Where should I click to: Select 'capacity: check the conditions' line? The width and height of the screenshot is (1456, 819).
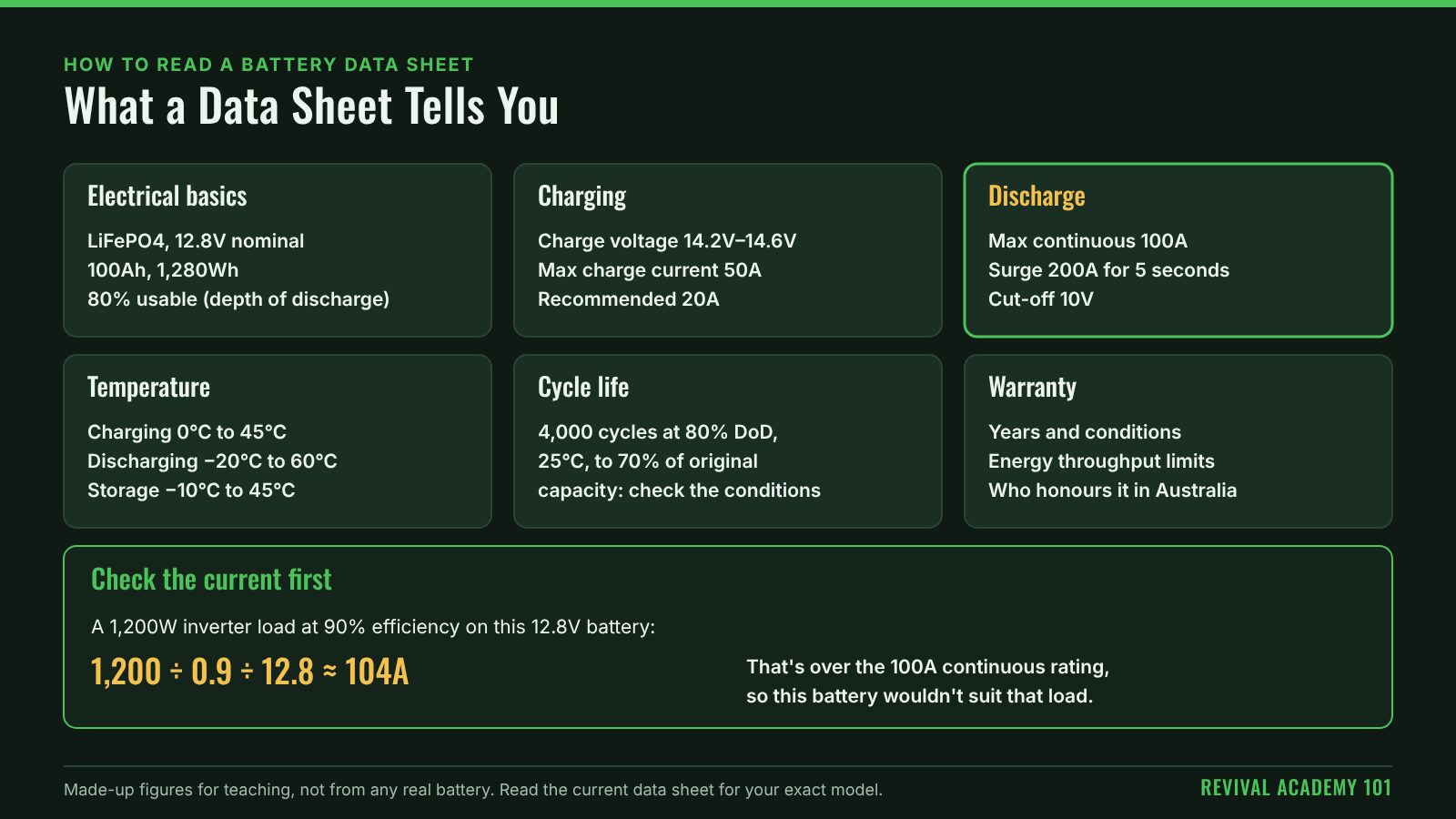pyautogui.click(x=679, y=490)
